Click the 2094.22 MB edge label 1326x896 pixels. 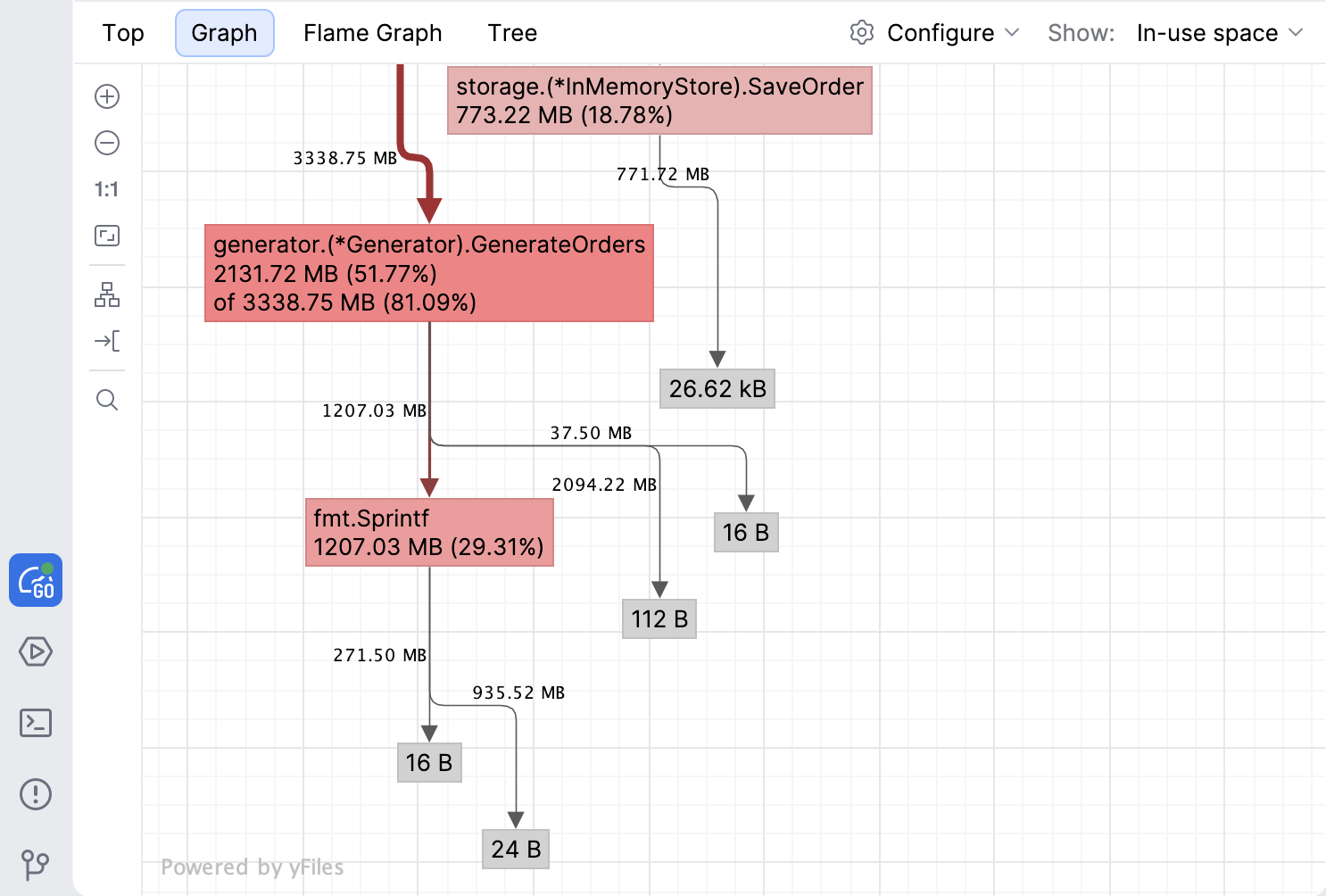pyautogui.click(x=604, y=485)
